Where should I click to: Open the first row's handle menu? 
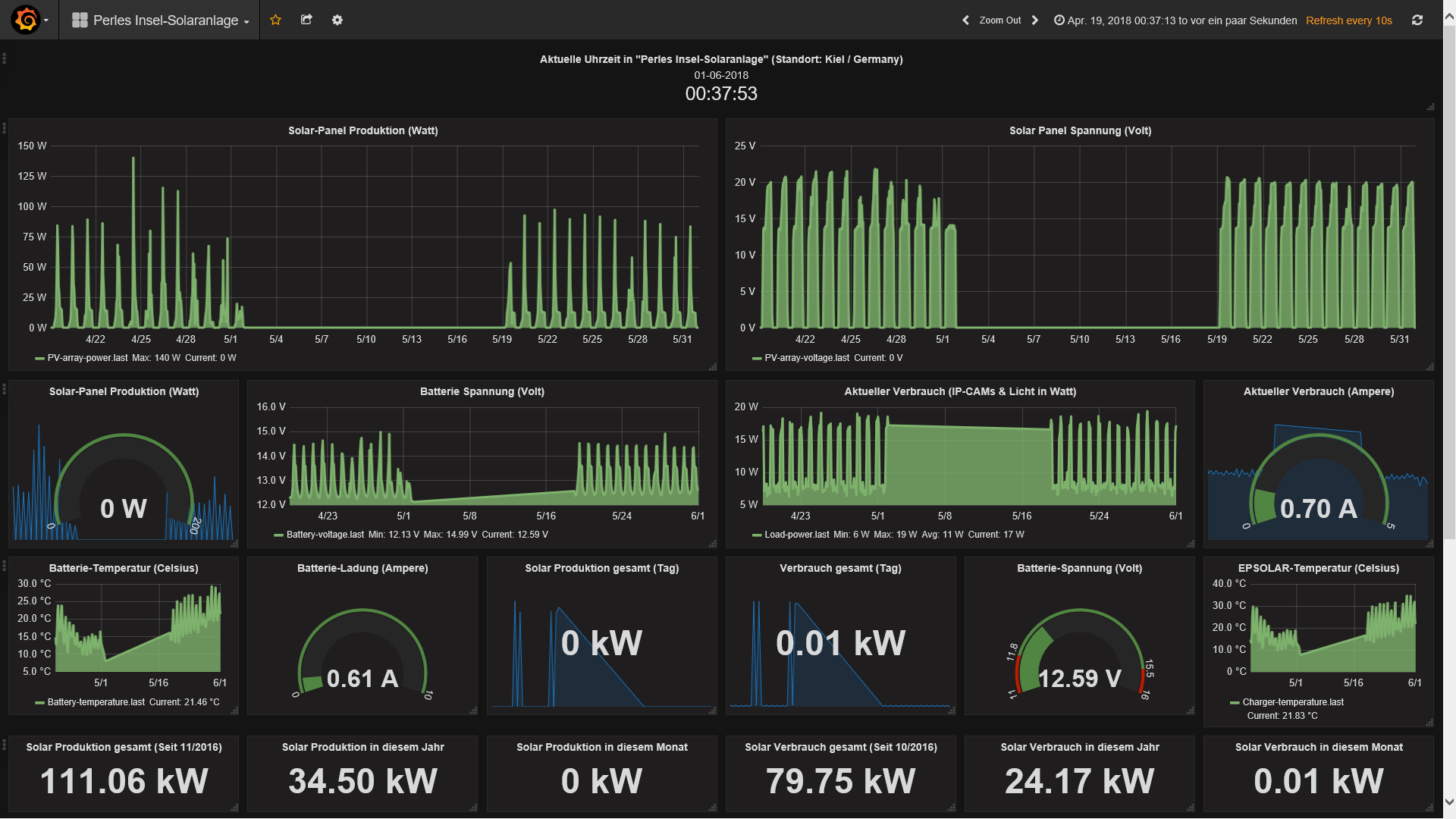[x=5, y=58]
